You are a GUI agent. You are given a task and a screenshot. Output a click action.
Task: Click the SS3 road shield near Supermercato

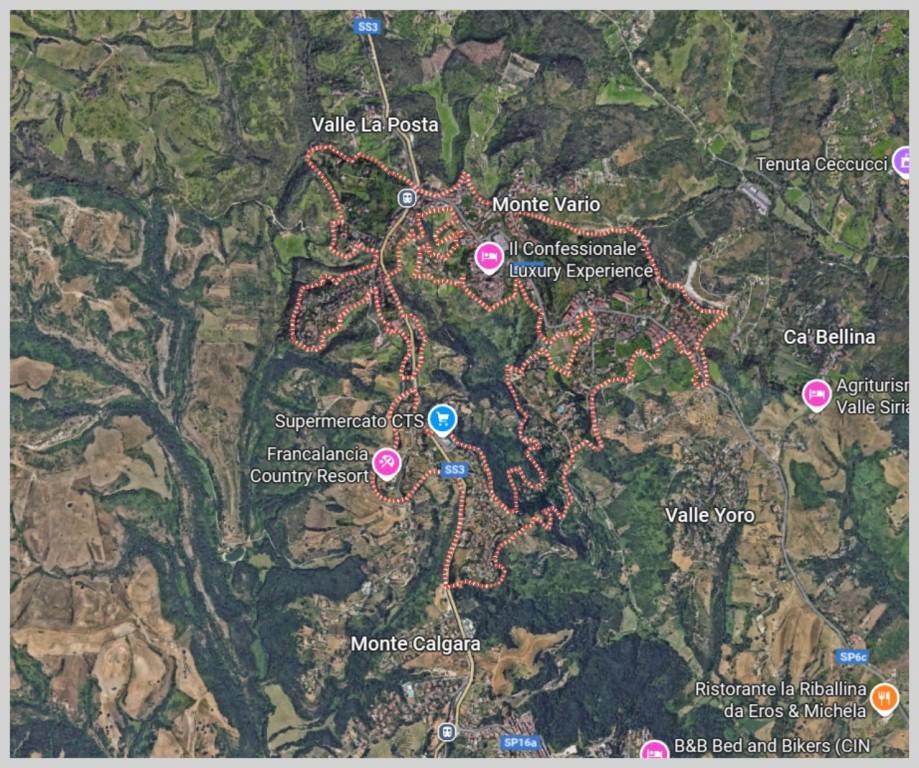(x=454, y=470)
